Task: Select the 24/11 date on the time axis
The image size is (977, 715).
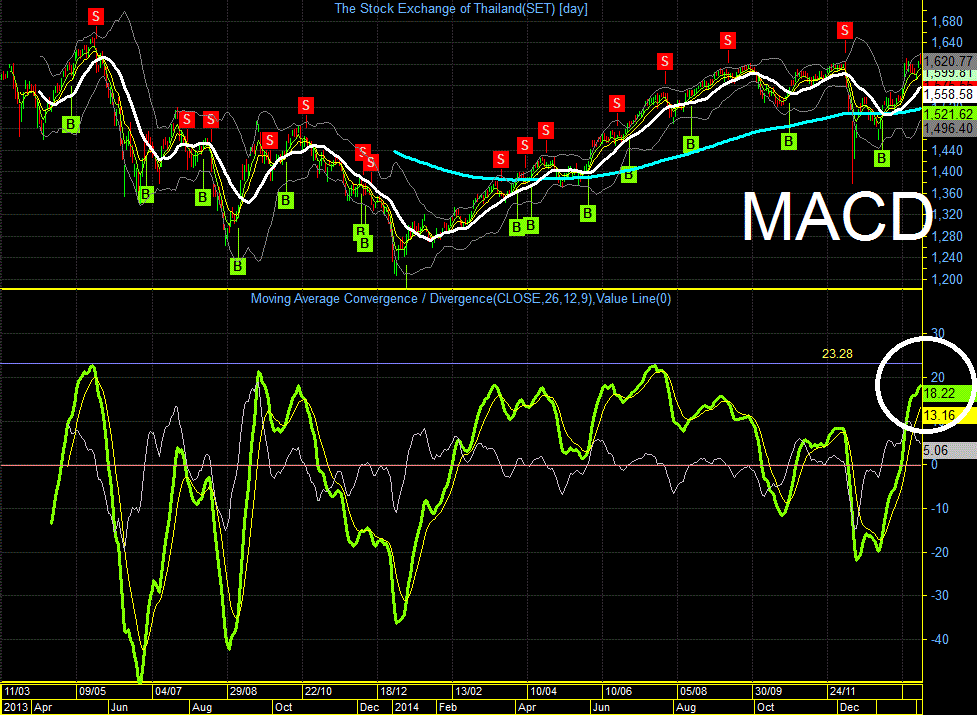Action: click(843, 691)
